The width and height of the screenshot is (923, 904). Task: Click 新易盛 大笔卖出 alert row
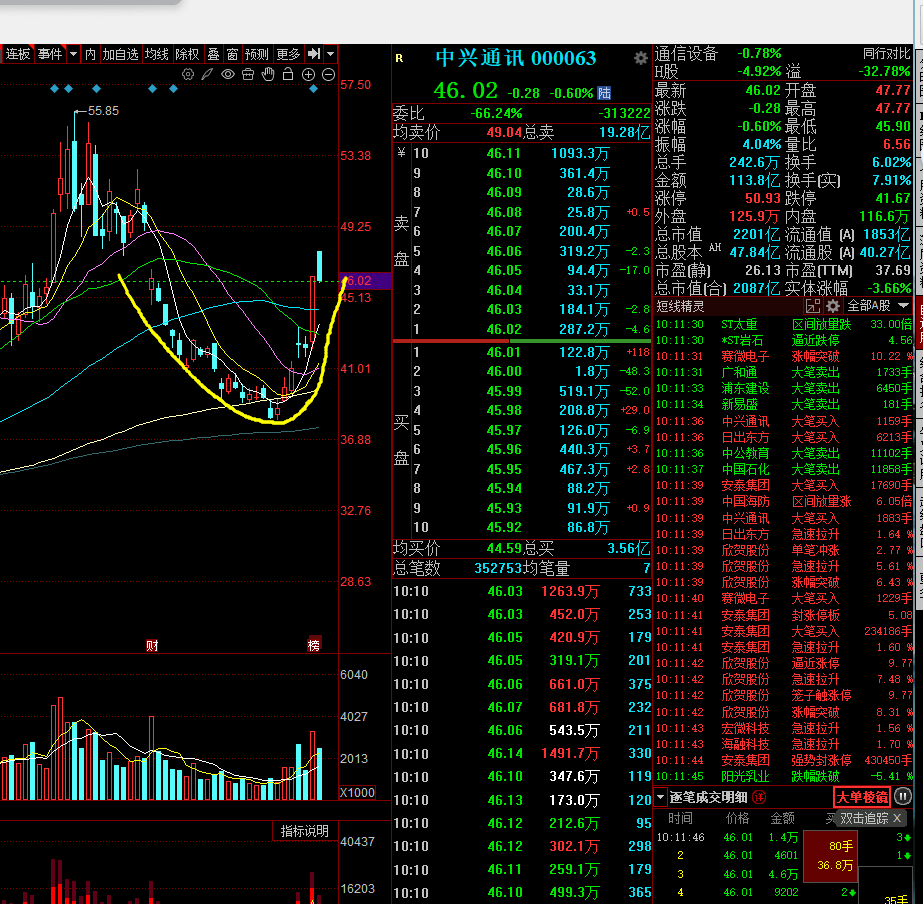tap(783, 404)
